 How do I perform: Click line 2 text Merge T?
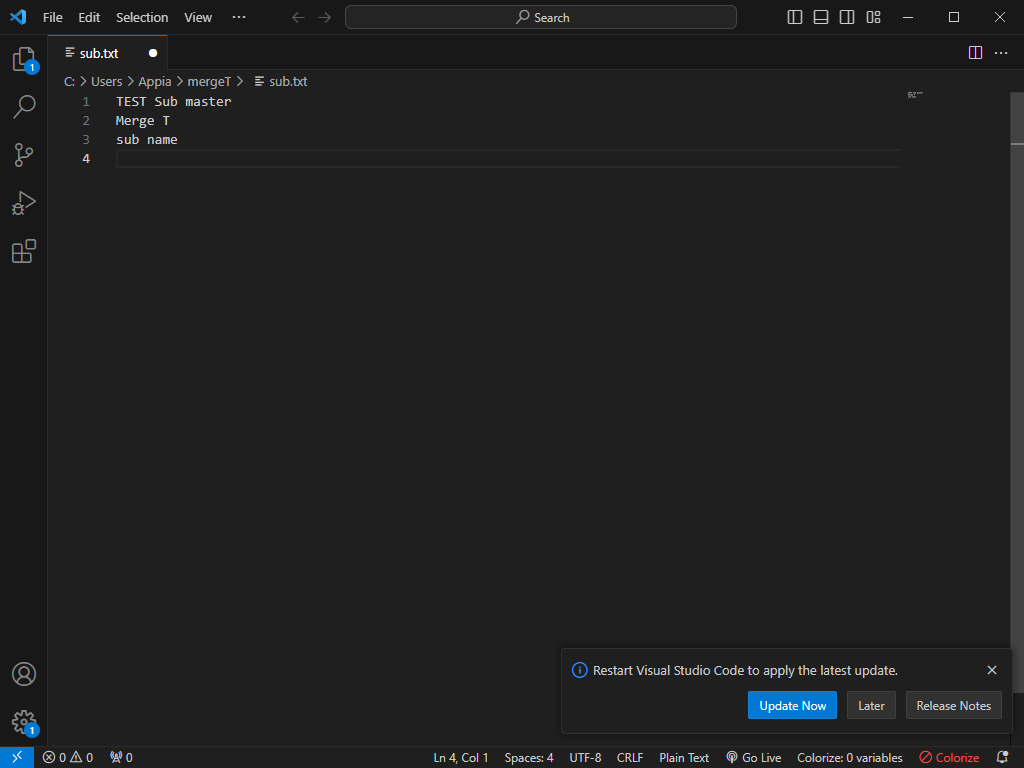coord(142,120)
